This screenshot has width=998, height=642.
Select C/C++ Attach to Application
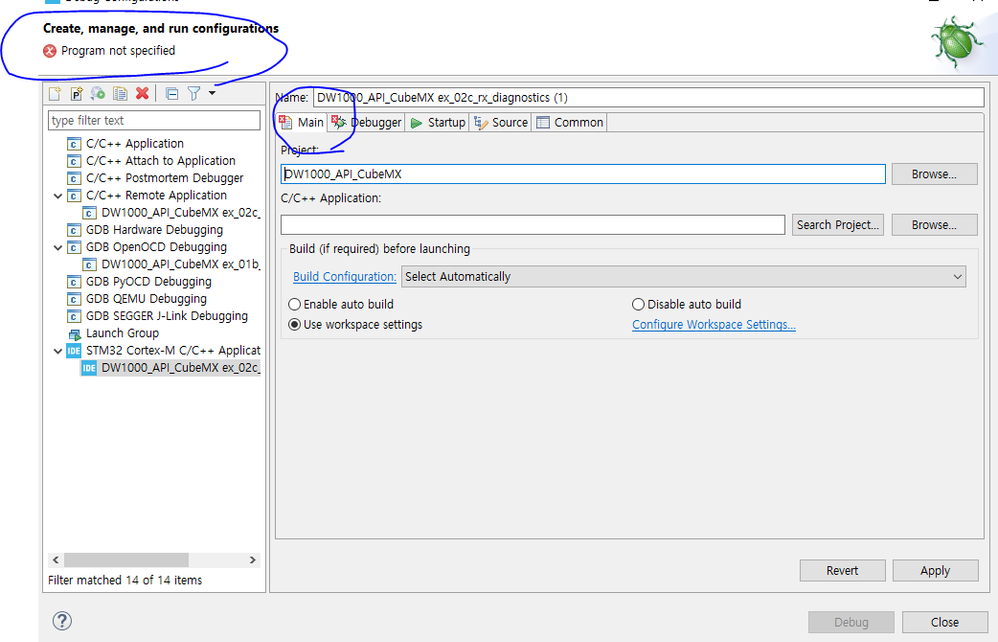(160, 161)
